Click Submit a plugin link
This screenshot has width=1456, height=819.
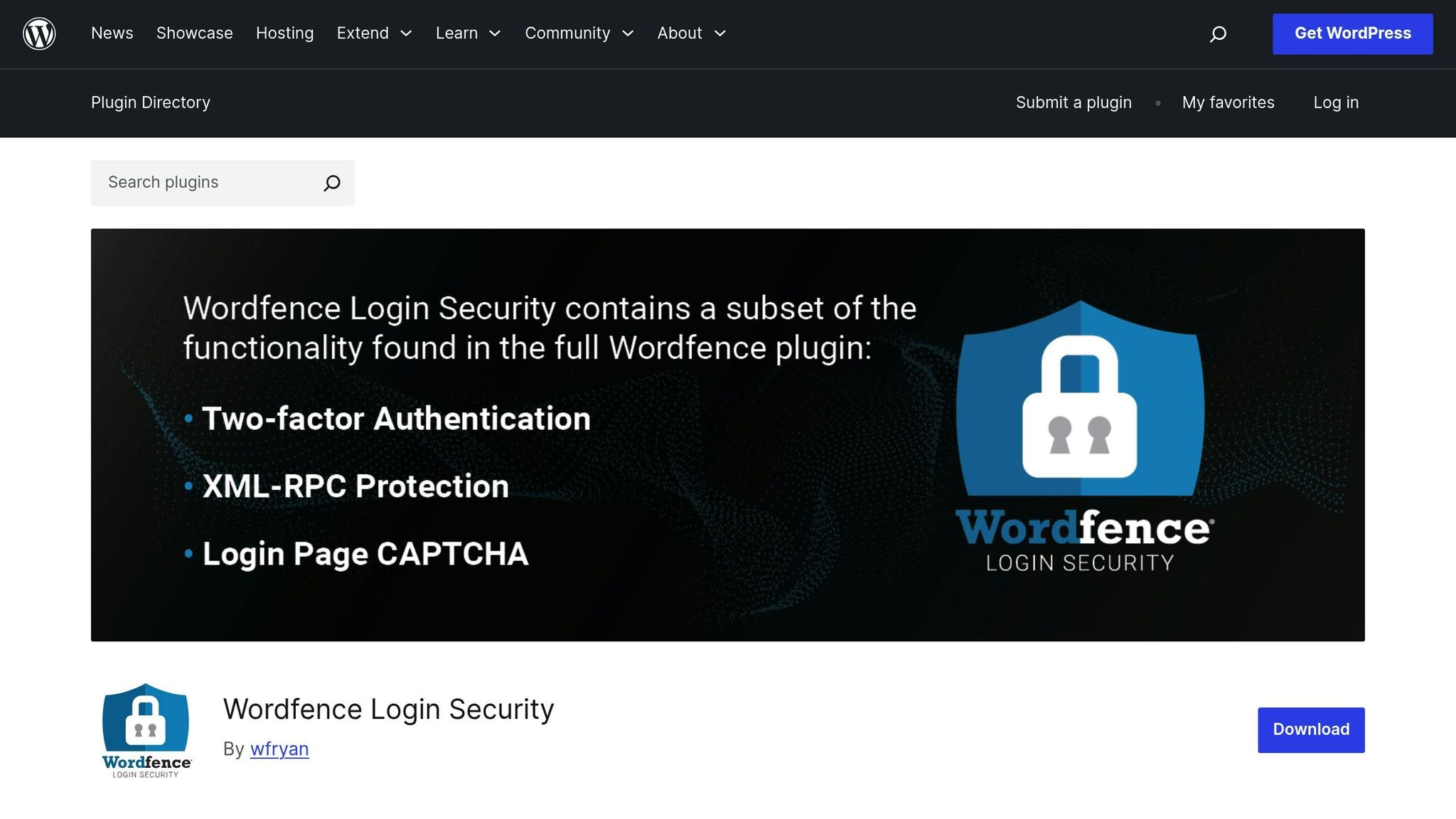tap(1074, 102)
